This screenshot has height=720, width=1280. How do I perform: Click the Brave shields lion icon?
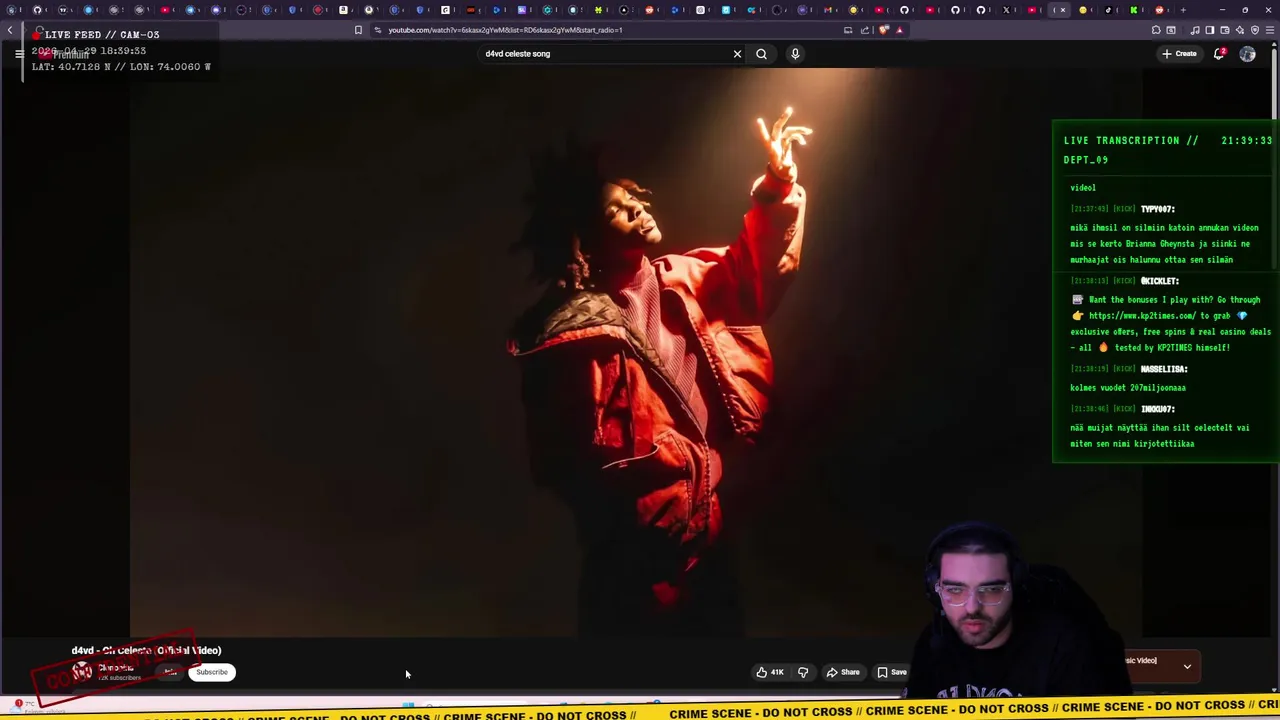pos(884,30)
